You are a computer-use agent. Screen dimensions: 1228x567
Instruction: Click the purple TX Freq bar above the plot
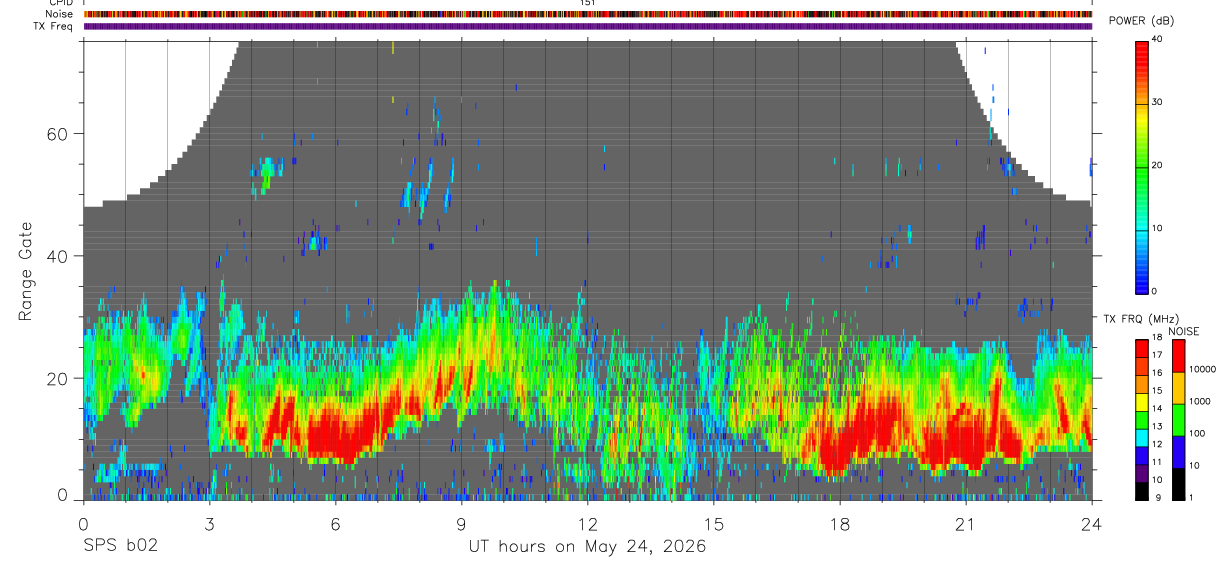click(x=587, y=26)
